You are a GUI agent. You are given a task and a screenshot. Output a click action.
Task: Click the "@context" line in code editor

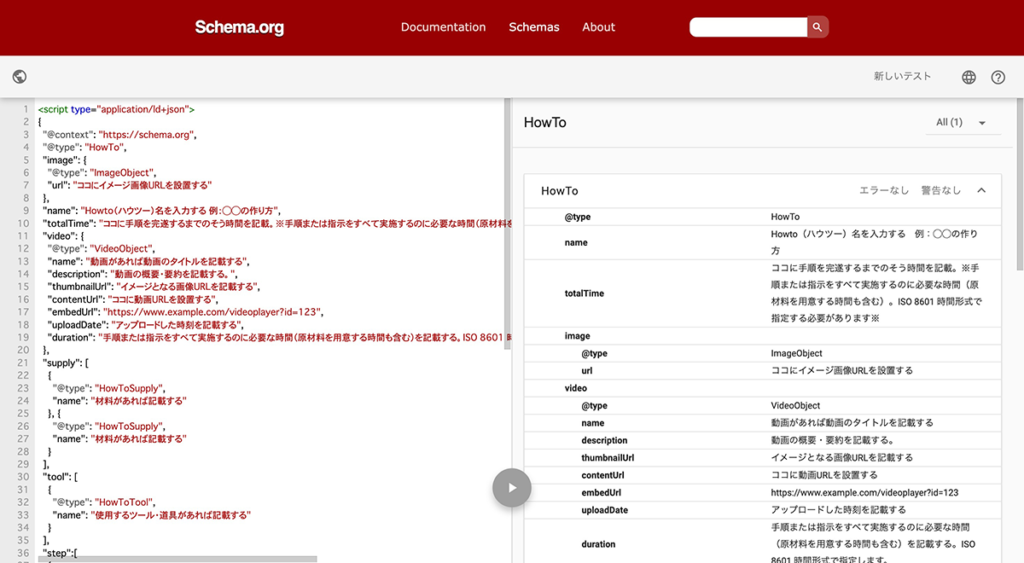coord(120,135)
